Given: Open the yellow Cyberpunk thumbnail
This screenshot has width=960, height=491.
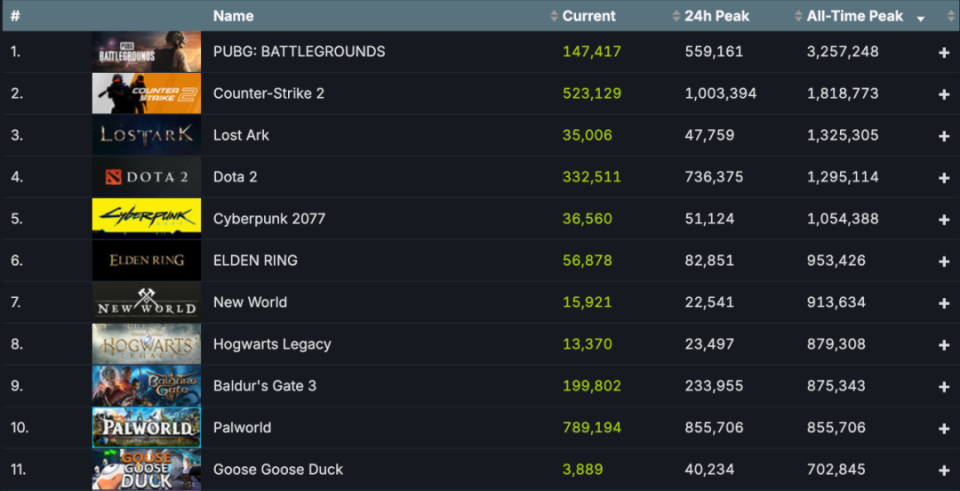Looking at the screenshot, I should pos(146,219).
